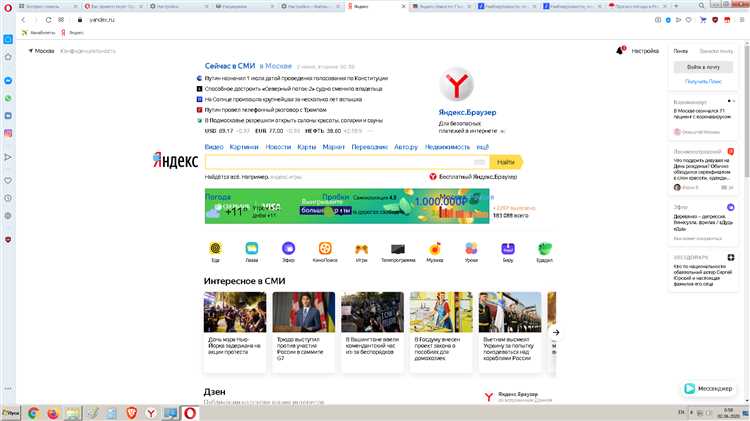
Task: Expand the ещё services list
Action: pos(482,147)
